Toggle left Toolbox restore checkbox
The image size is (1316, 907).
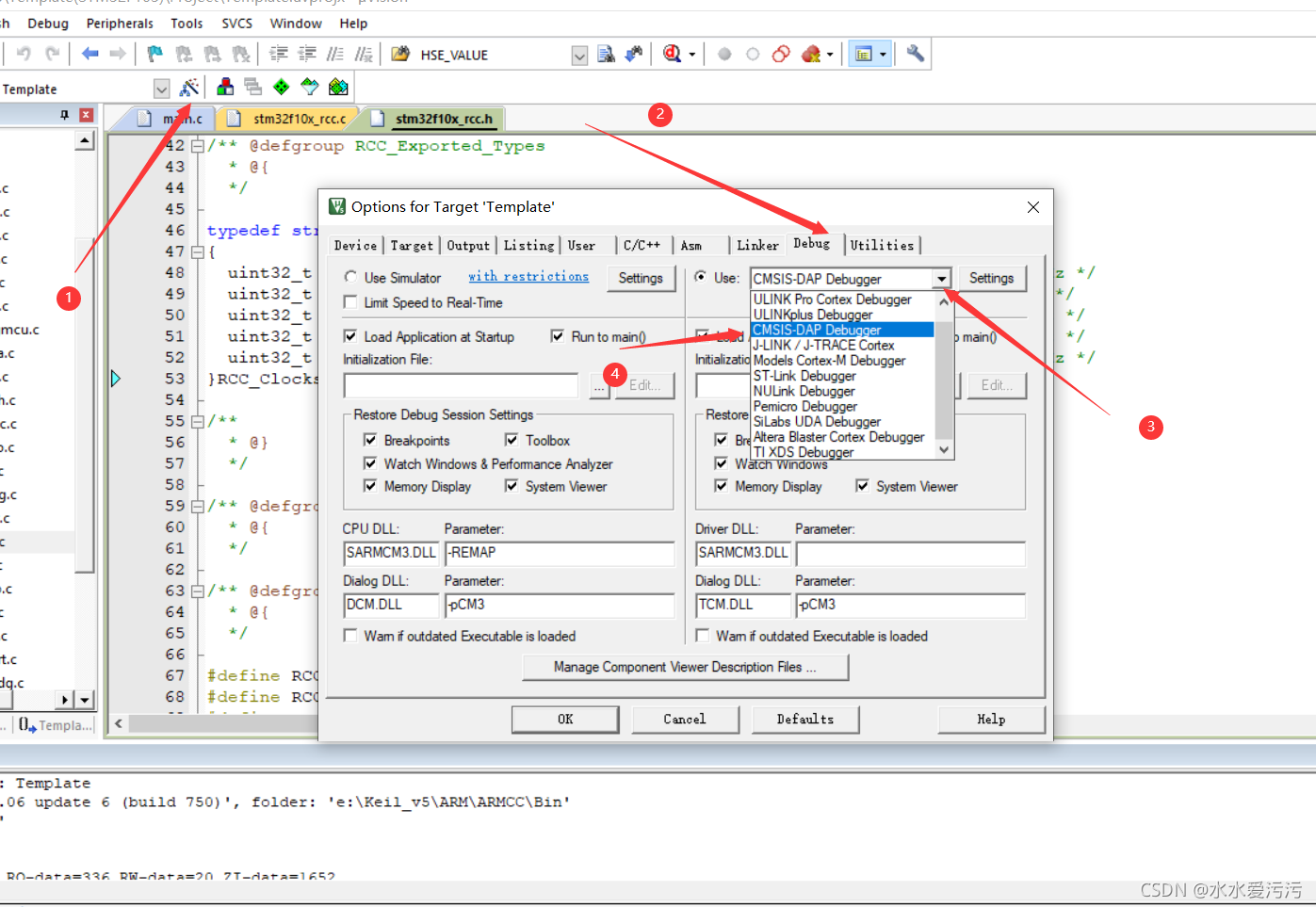(x=512, y=440)
